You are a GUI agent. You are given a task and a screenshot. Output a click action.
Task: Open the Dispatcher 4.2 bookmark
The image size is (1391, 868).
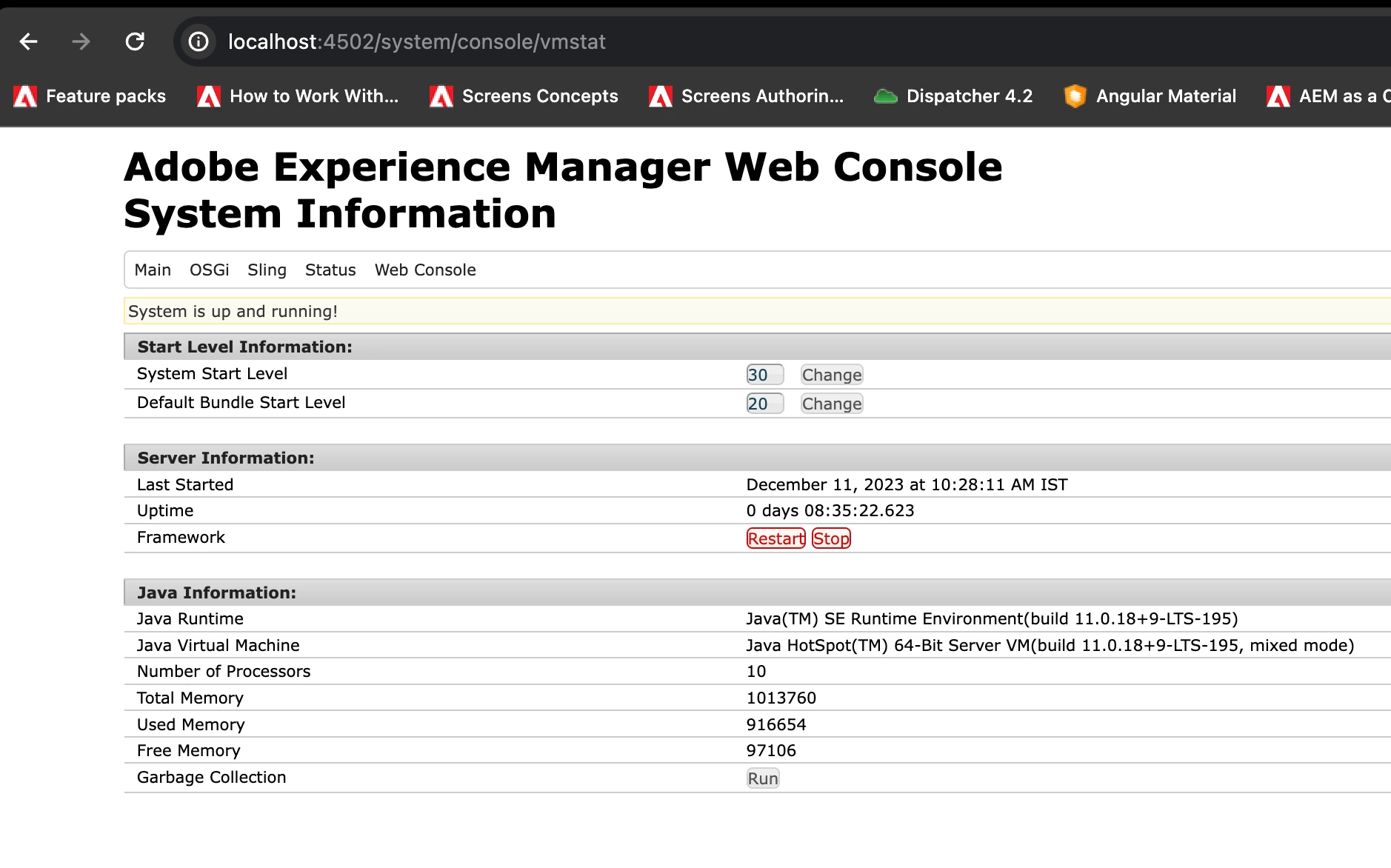[953, 96]
